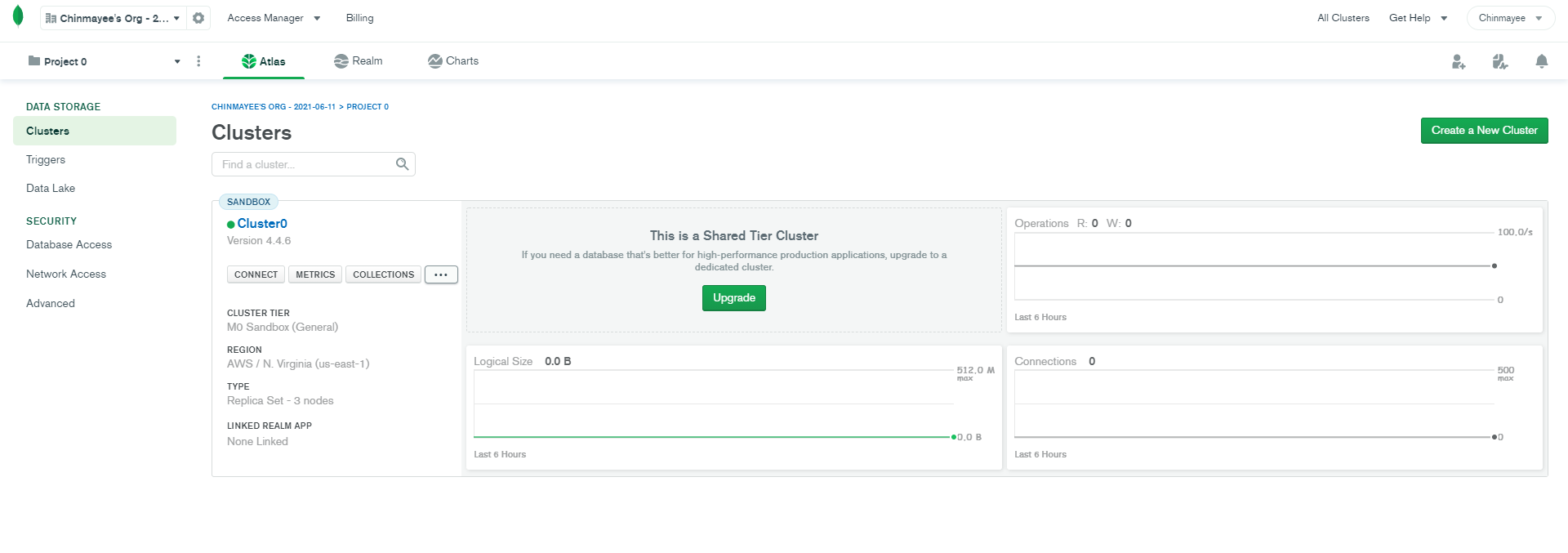Viewport: 1568px width, 553px height.
Task: Click the Chinmayee's Org breadcrumb link
Action: pyautogui.click(x=274, y=107)
